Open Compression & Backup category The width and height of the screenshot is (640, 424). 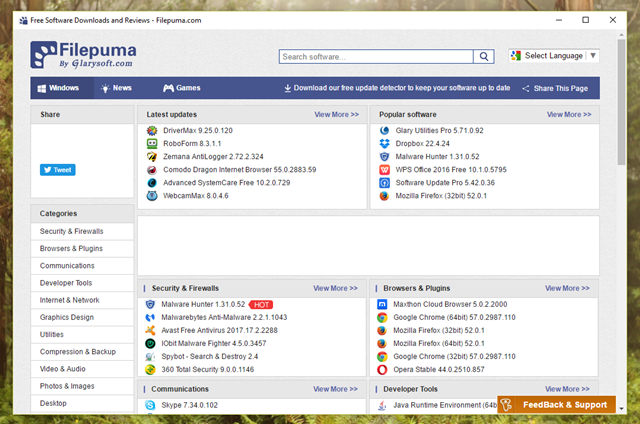[x=82, y=351]
